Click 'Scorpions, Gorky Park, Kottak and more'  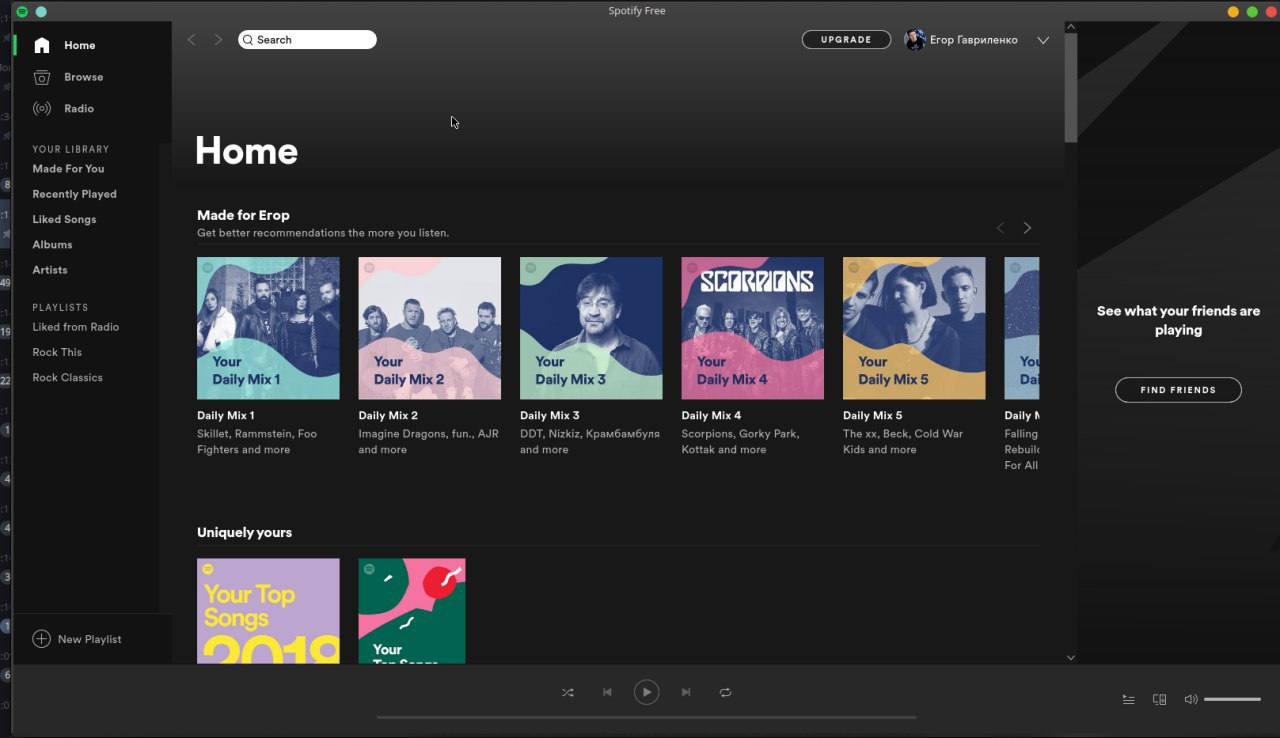pos(741,442)
